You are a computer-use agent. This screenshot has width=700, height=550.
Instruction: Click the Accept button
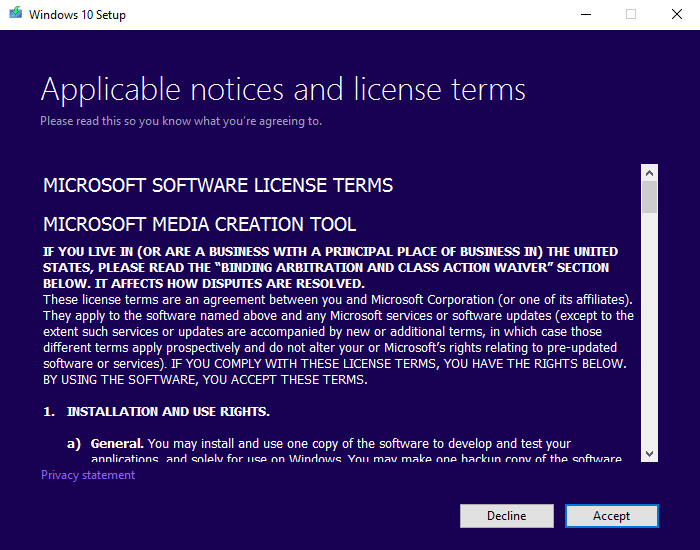tap(611, 516)
